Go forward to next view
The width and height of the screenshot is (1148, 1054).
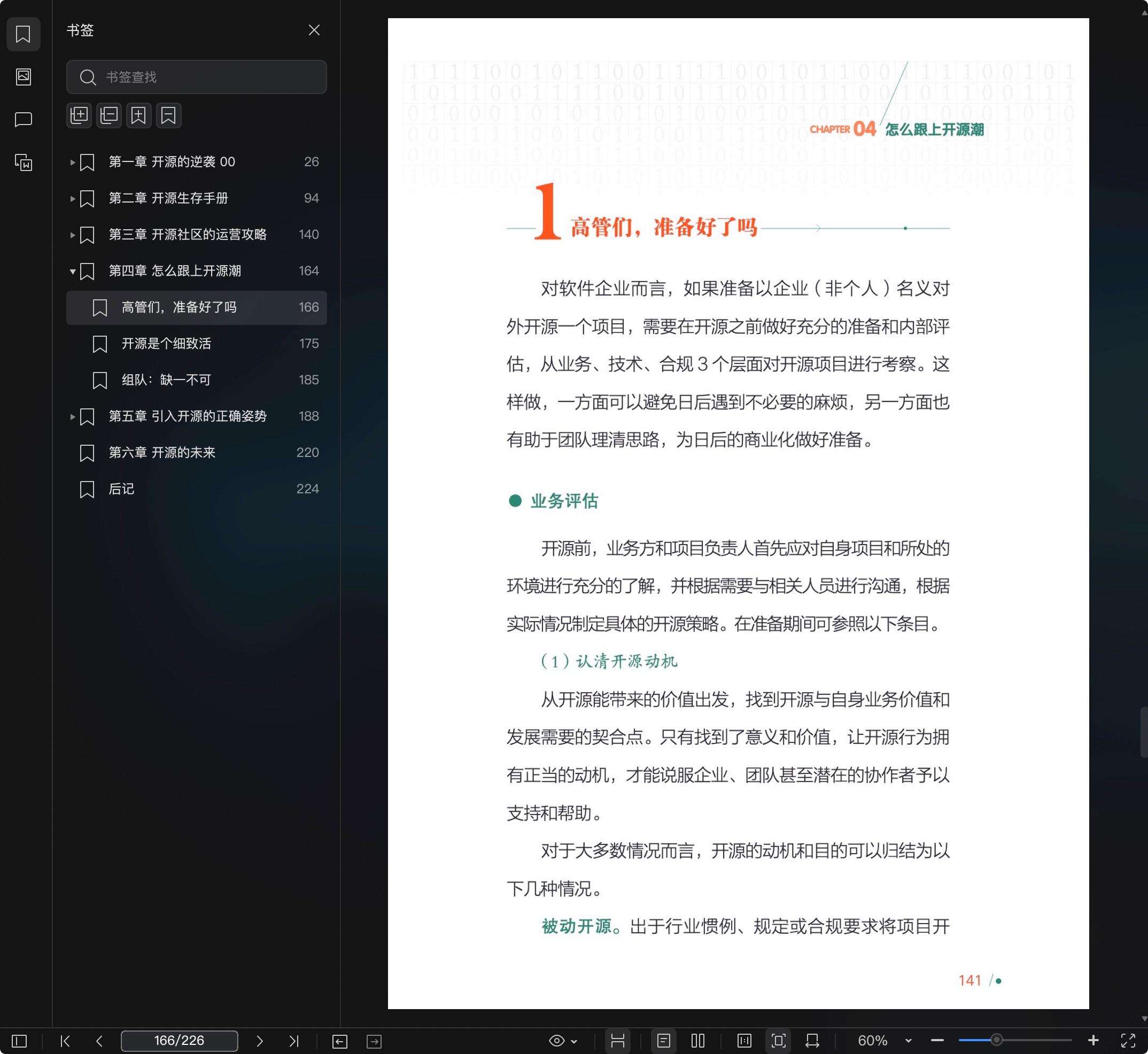[x=374, y=1042]
